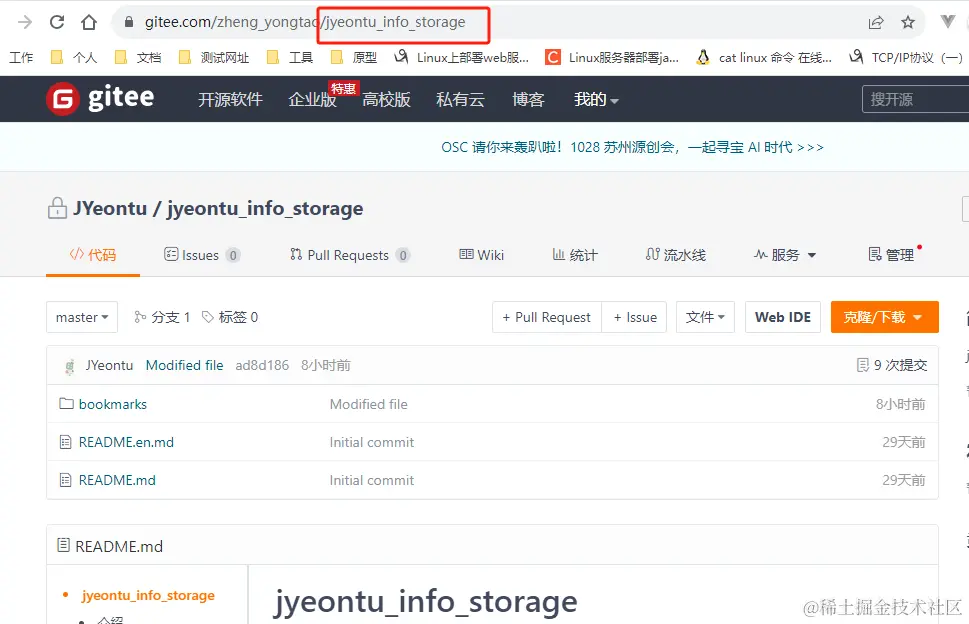Click the + Pull Request button

click(x=547, y=317)
